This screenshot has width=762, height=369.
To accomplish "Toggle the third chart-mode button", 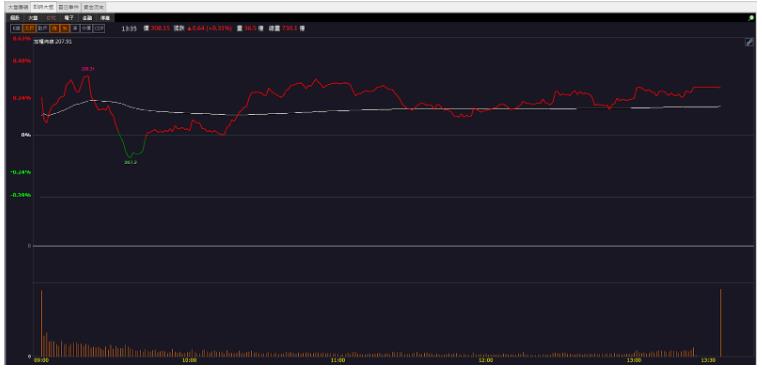I will tap(42, 28).
